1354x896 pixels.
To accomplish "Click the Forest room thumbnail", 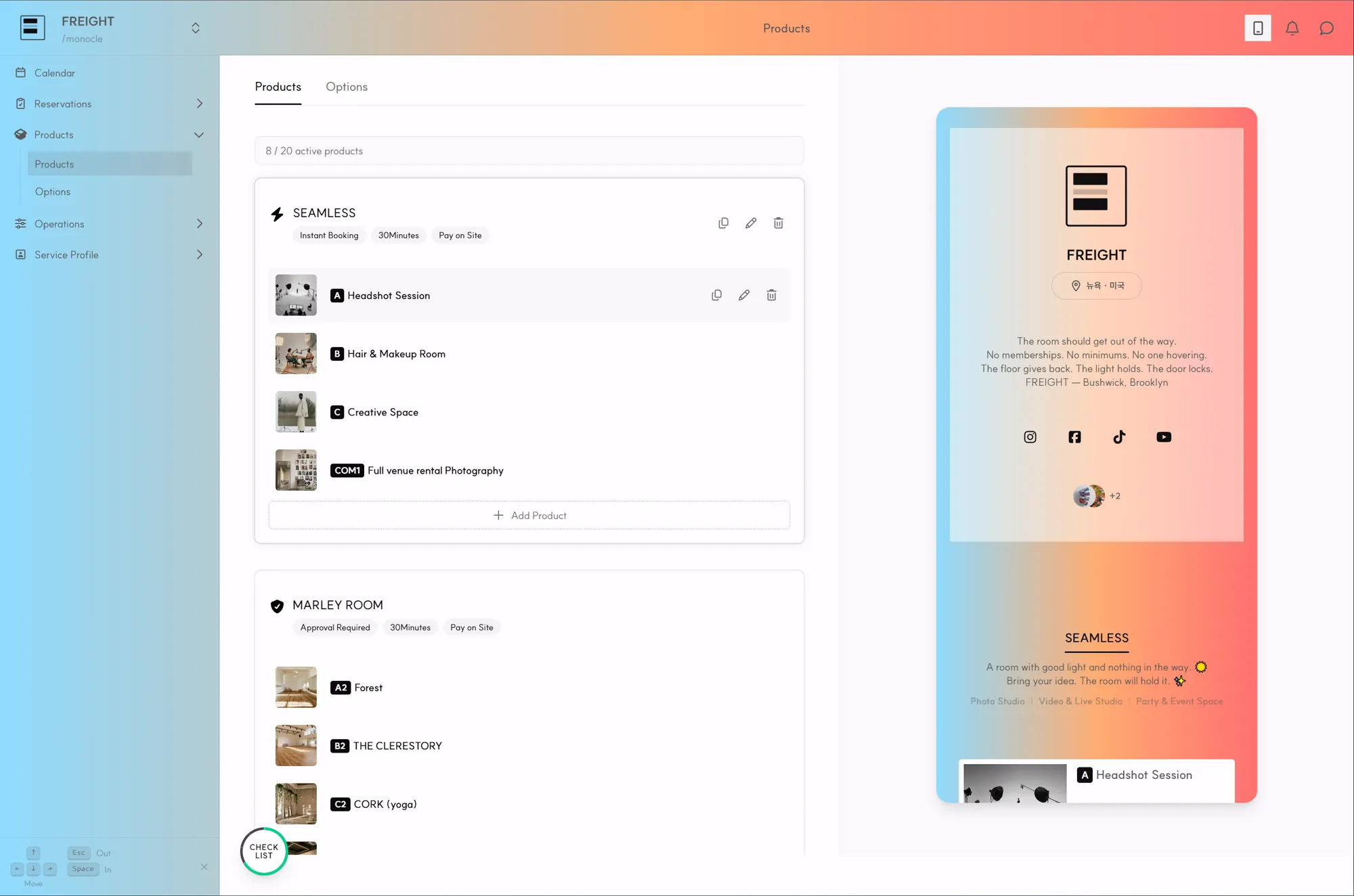I will point(296,687).
